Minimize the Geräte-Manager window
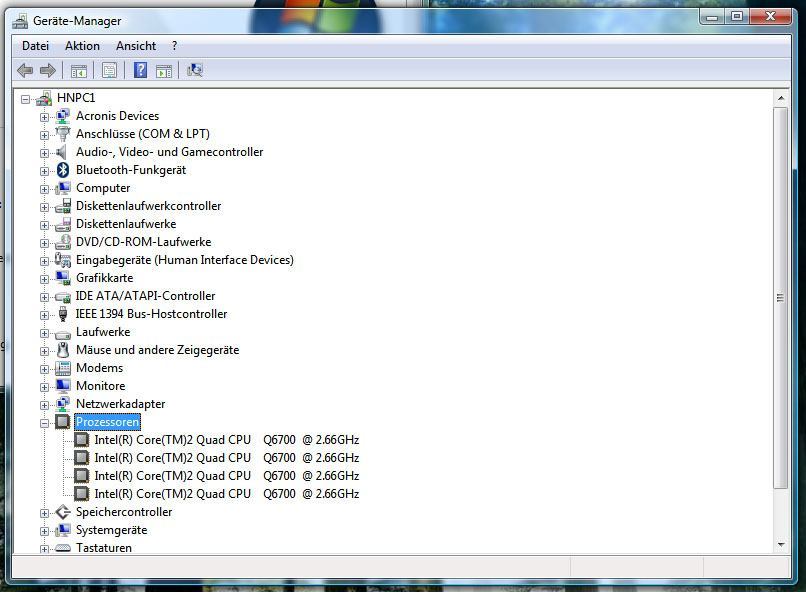Screen dimensions: 806x592 (x=711, y=17)
